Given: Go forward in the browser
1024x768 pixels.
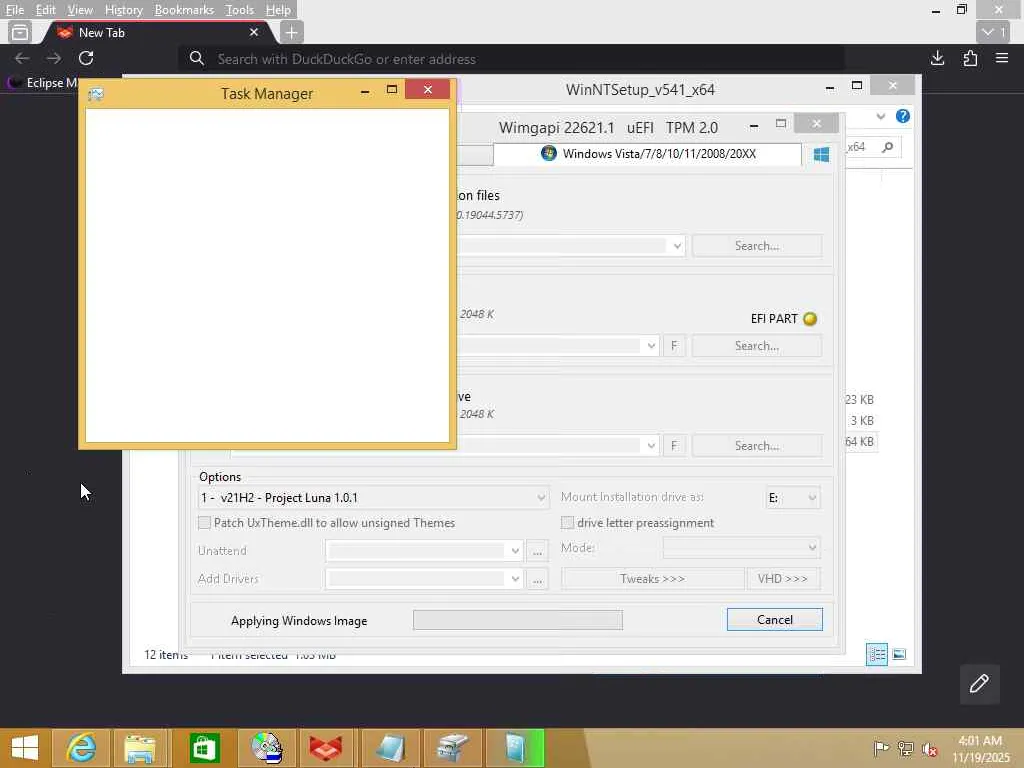Looking at the screenshot, I should click(54, 58).
